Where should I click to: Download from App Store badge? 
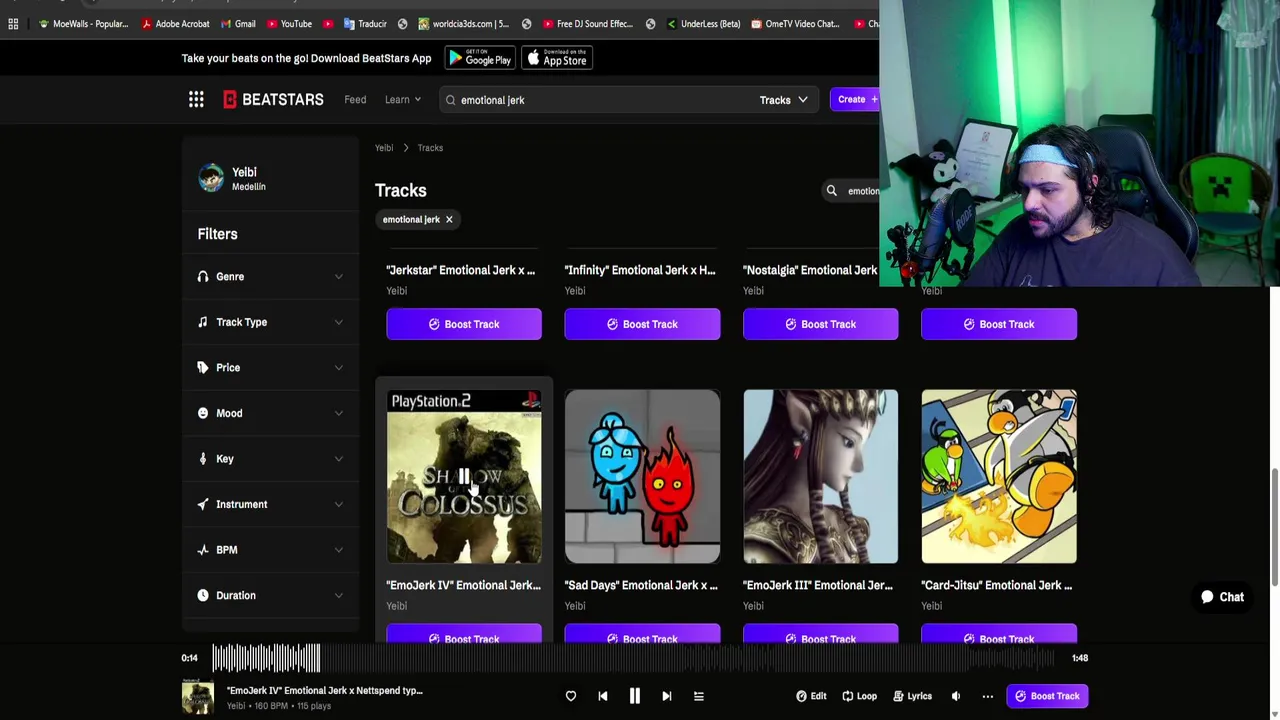coord(557,58)
